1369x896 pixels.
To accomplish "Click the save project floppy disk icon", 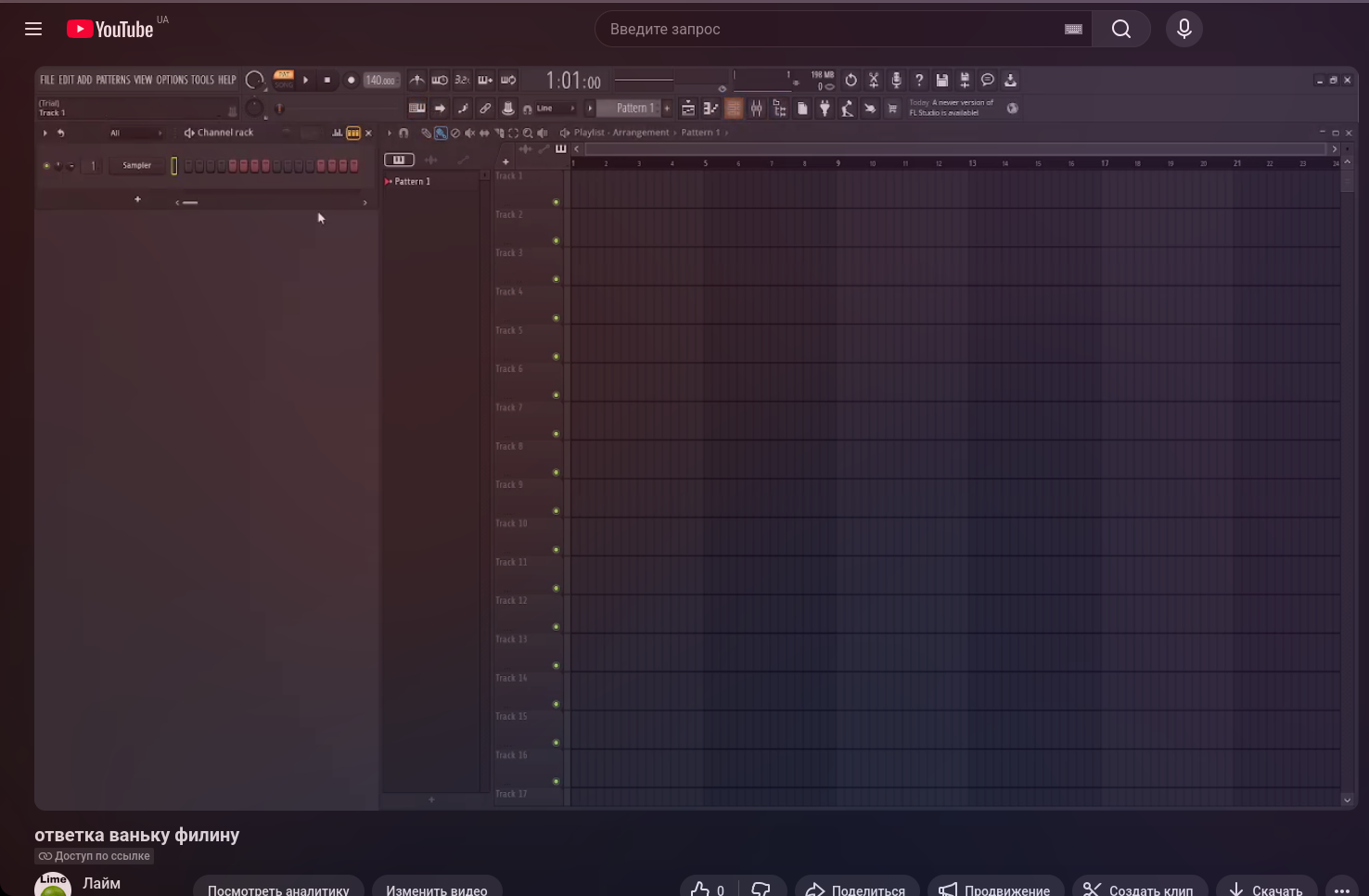I will pyautogui.click(x=941, y=81).
